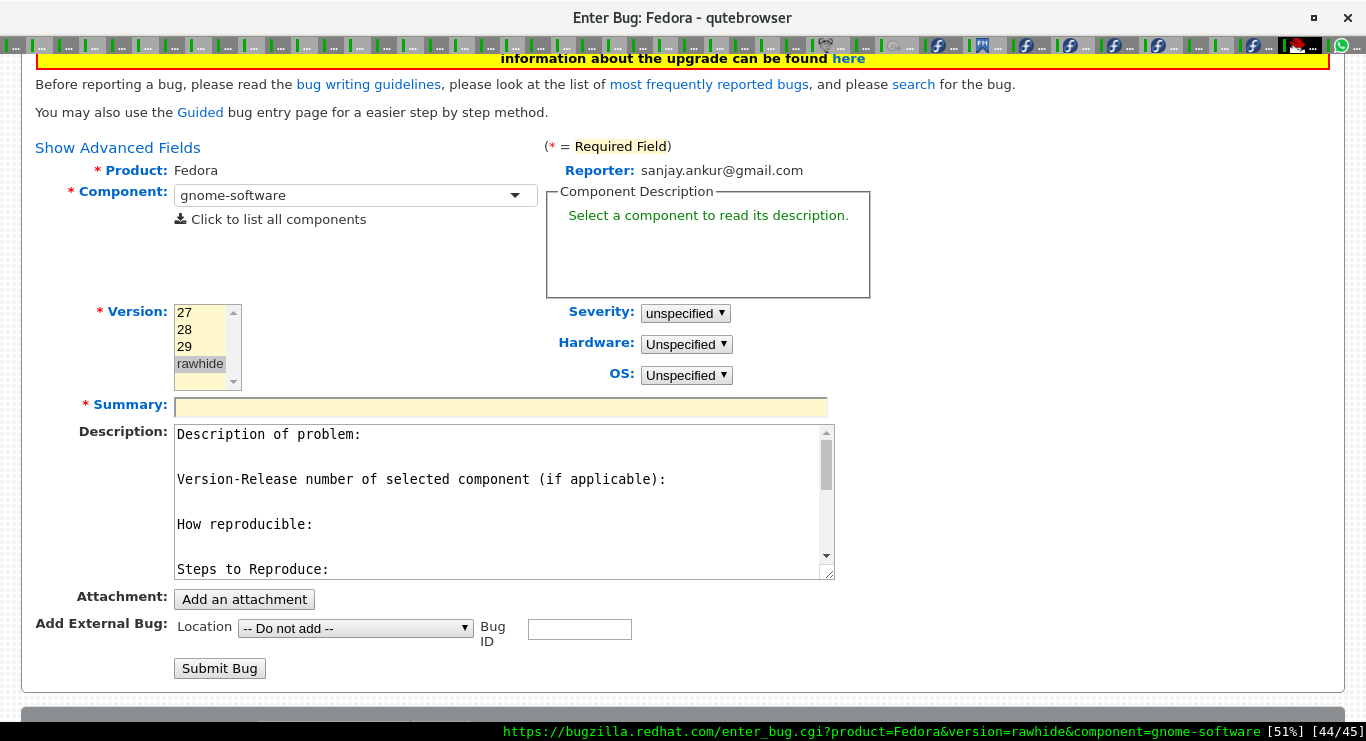The width and height of the screenshot is (1366, 741).
Task: Open the WhatsApp tab with green icon
Action: click(x=1341, y=44)
